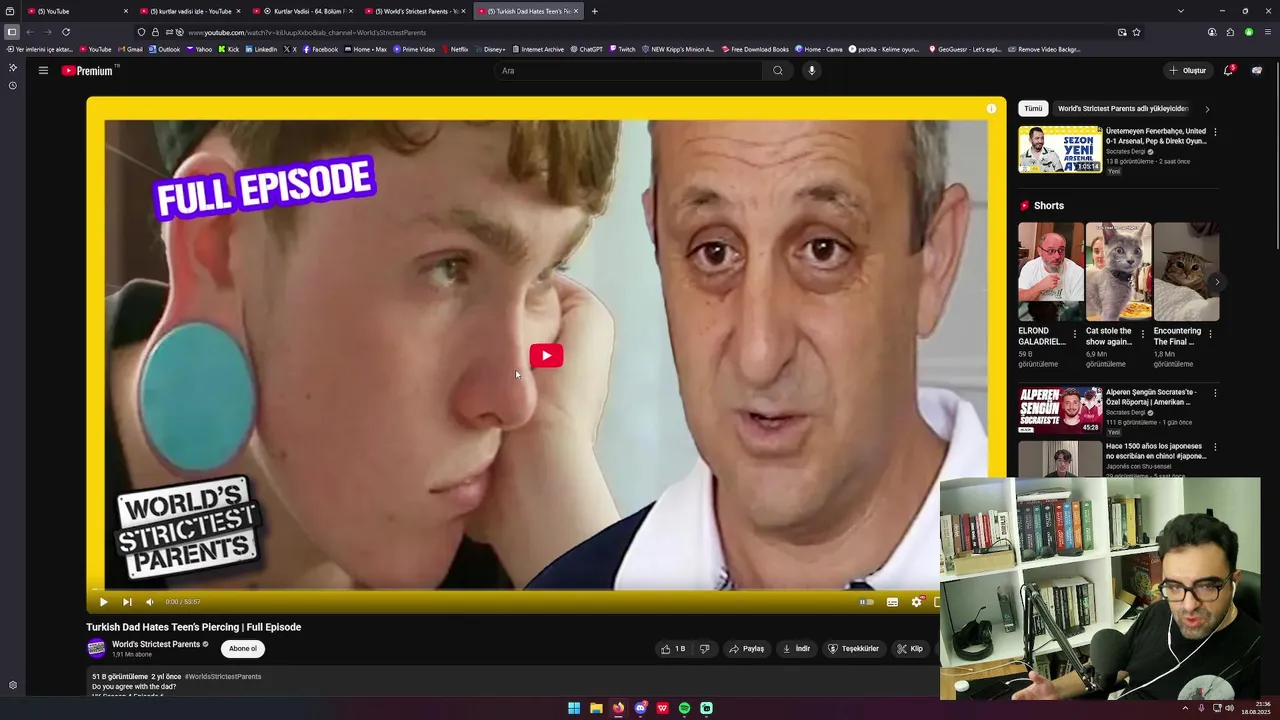Screen dimensions: 1280x720
Task: Subscribe using the Abone ol button
Action: click(243, 649)
